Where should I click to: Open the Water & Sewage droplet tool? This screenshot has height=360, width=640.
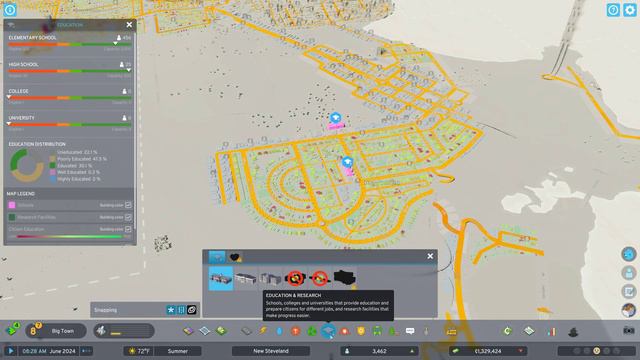coord(279,331)
